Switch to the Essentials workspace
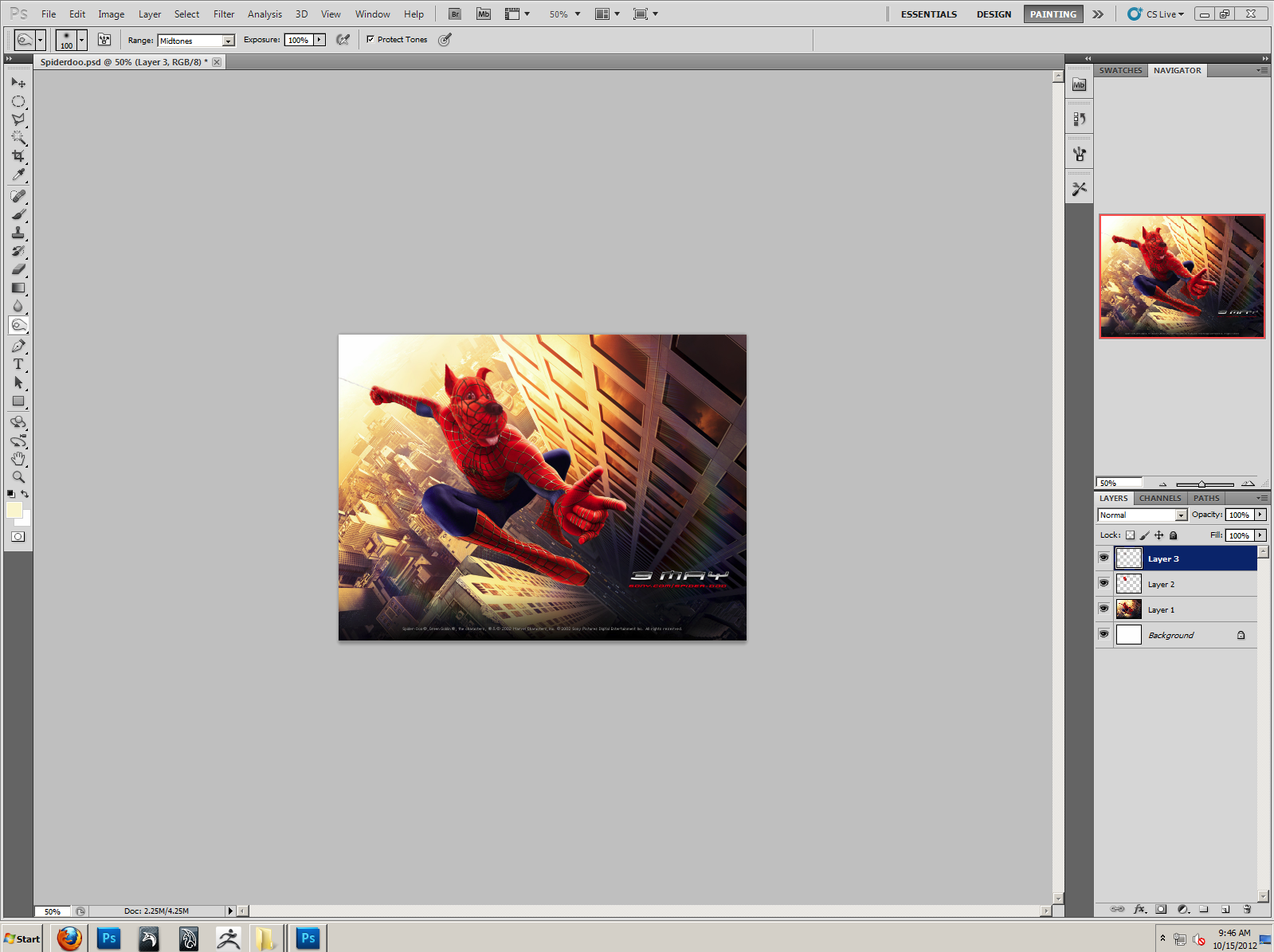The width and height of the screenshot is (1274, 952). [x=929, y=14]
